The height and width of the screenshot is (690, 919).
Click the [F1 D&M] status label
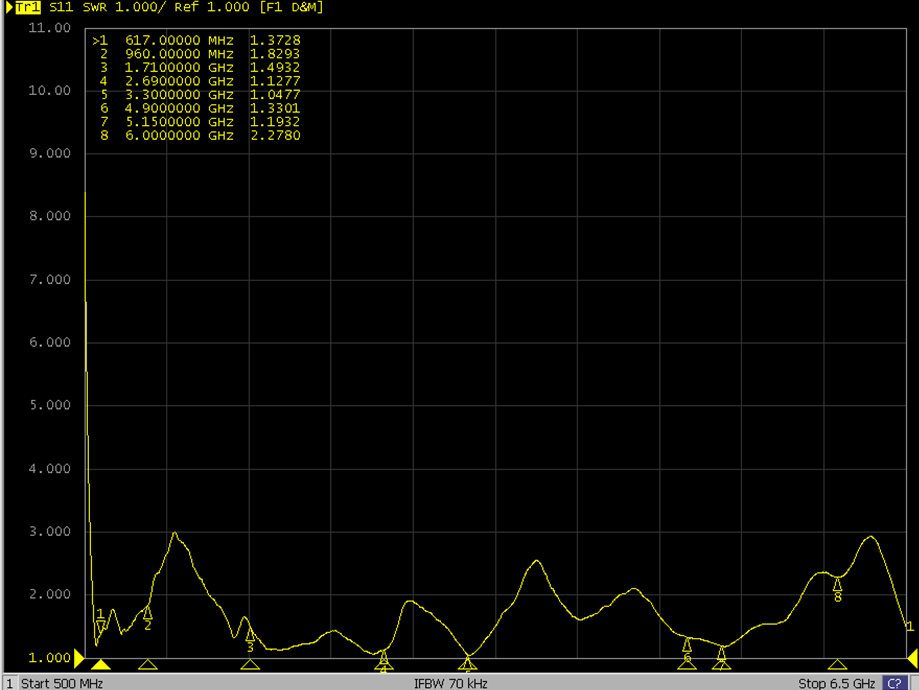click(x=292, y=7)
